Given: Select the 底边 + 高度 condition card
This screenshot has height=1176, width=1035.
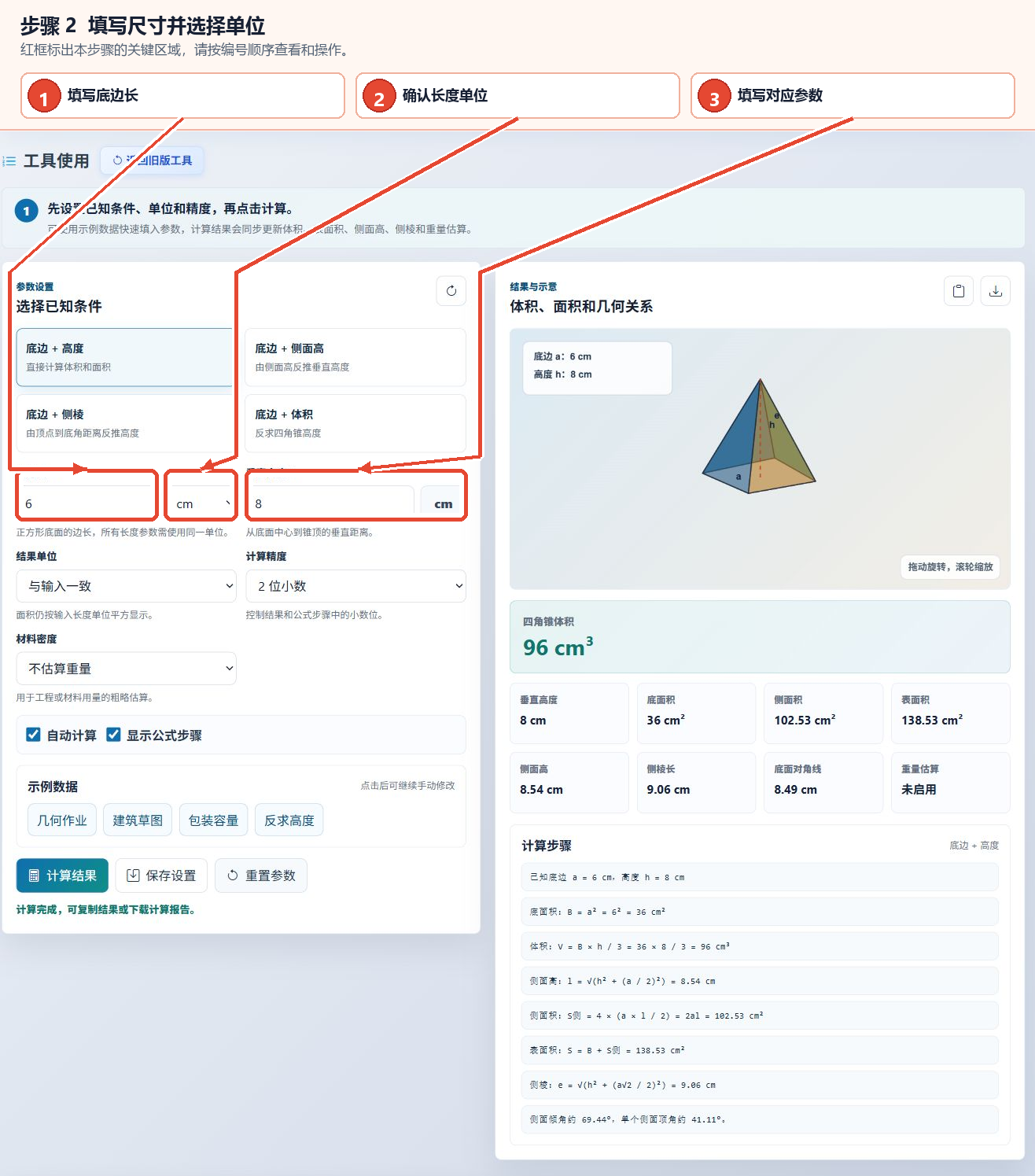Looking at the screenshot, I should 124,357.
